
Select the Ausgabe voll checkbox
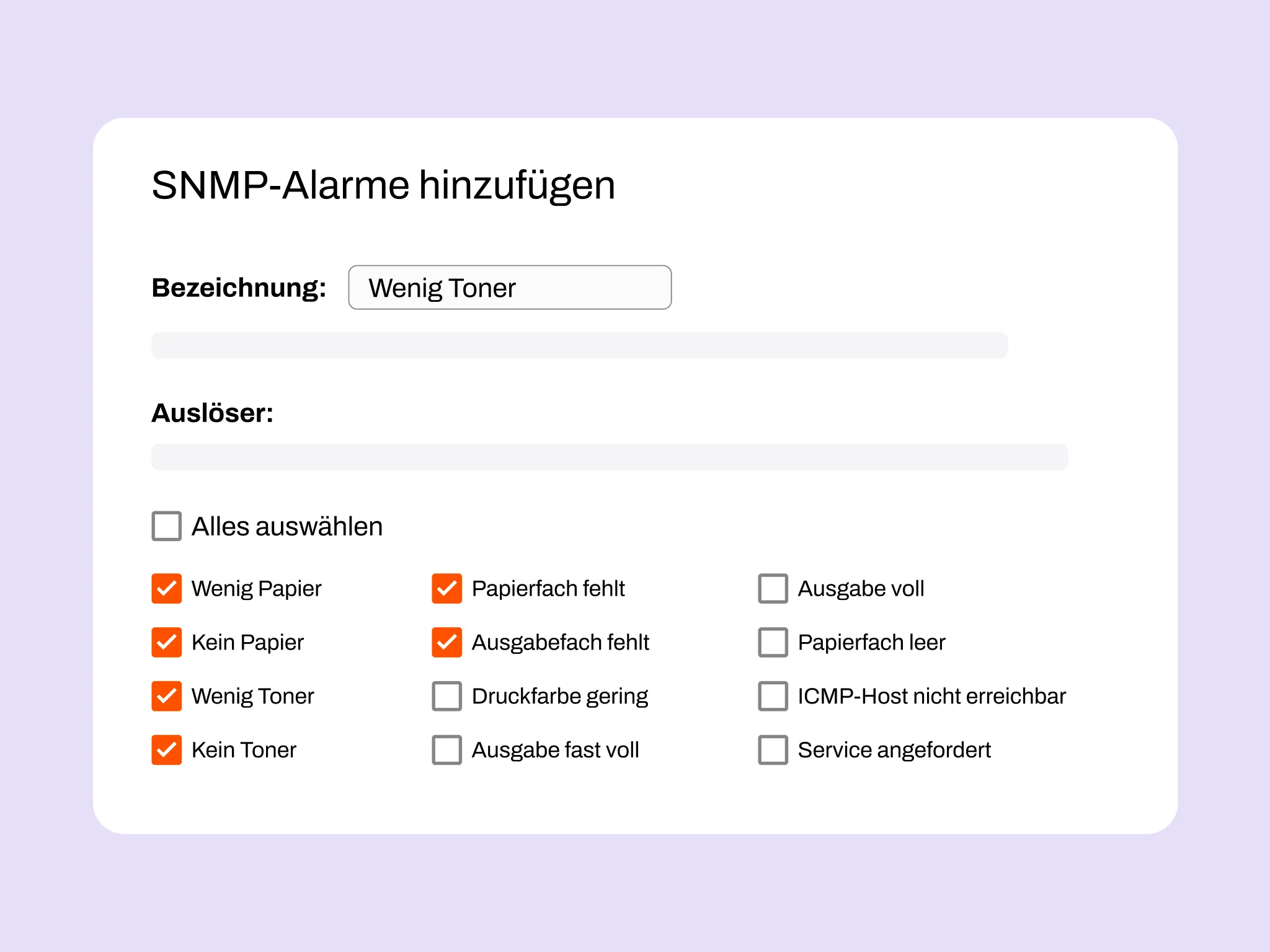[x=773, y=588]
